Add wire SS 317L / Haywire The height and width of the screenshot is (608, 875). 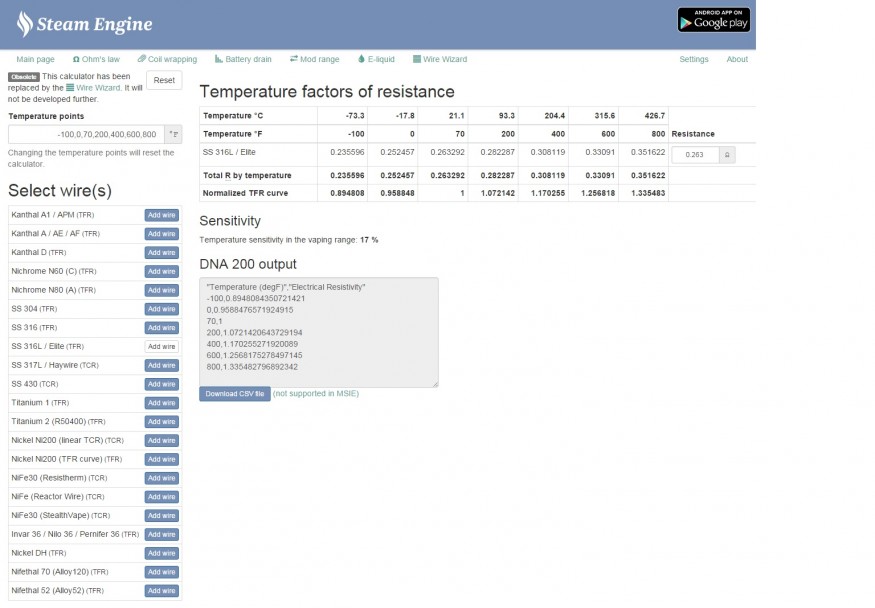point(162,365)
